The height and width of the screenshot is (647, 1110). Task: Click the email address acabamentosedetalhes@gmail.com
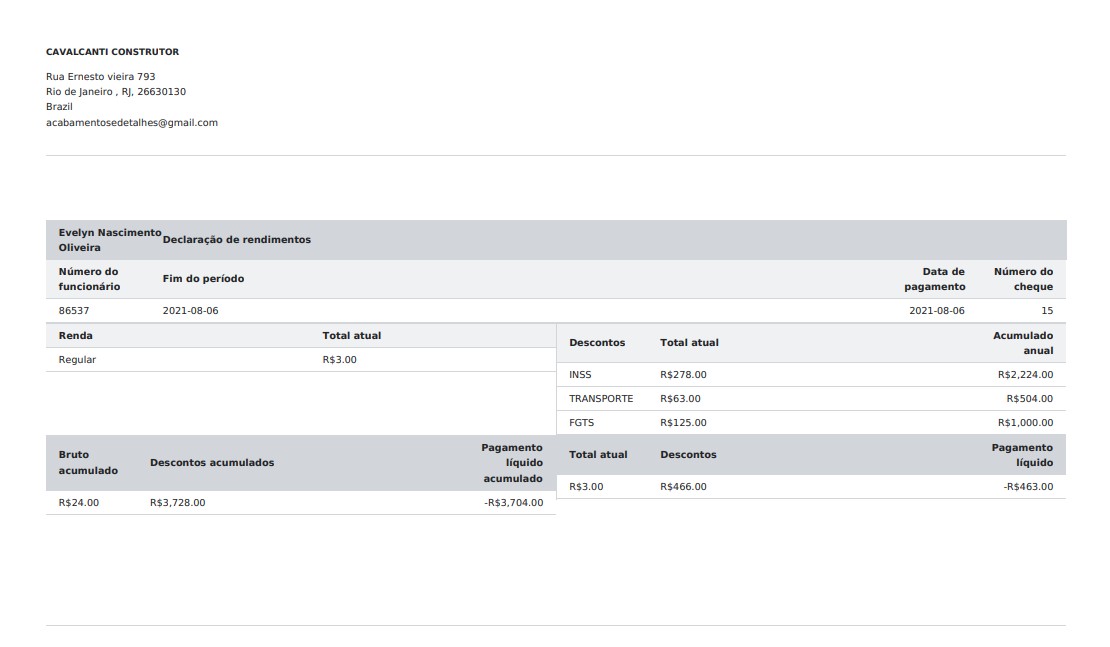pos(132,123)
